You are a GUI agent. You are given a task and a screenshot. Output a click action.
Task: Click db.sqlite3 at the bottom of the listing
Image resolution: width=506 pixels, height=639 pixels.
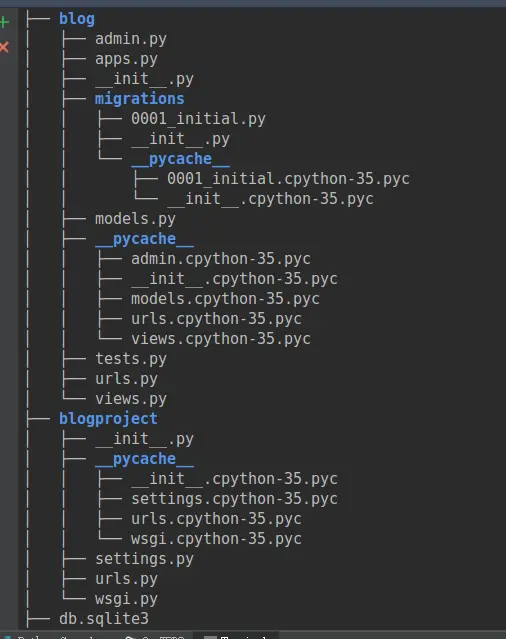(x=104, y=619)
